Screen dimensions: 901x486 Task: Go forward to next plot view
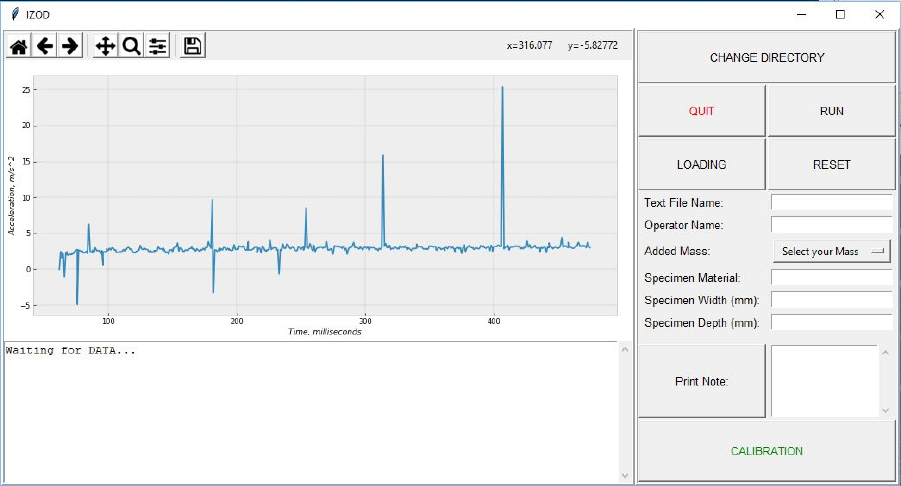[x=70, y=46]
